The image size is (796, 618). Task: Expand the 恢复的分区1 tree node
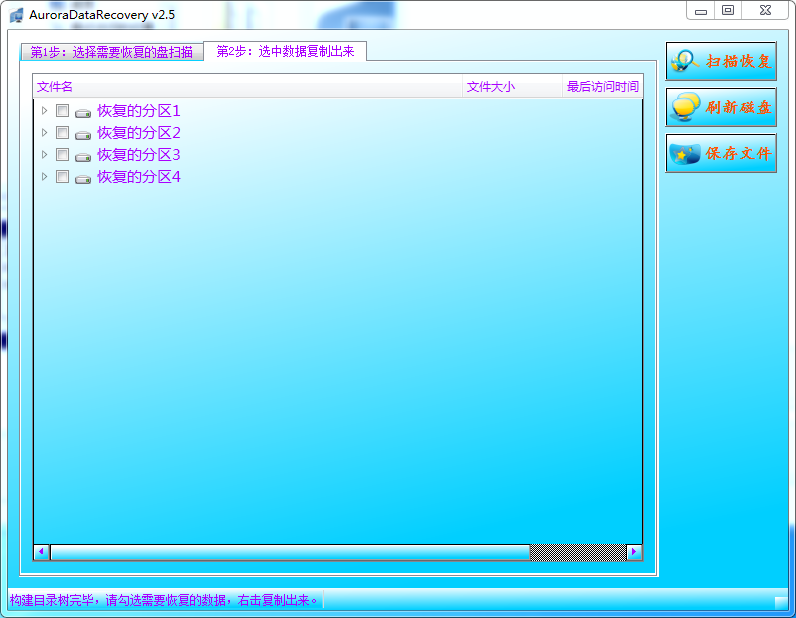pos(45,110)
